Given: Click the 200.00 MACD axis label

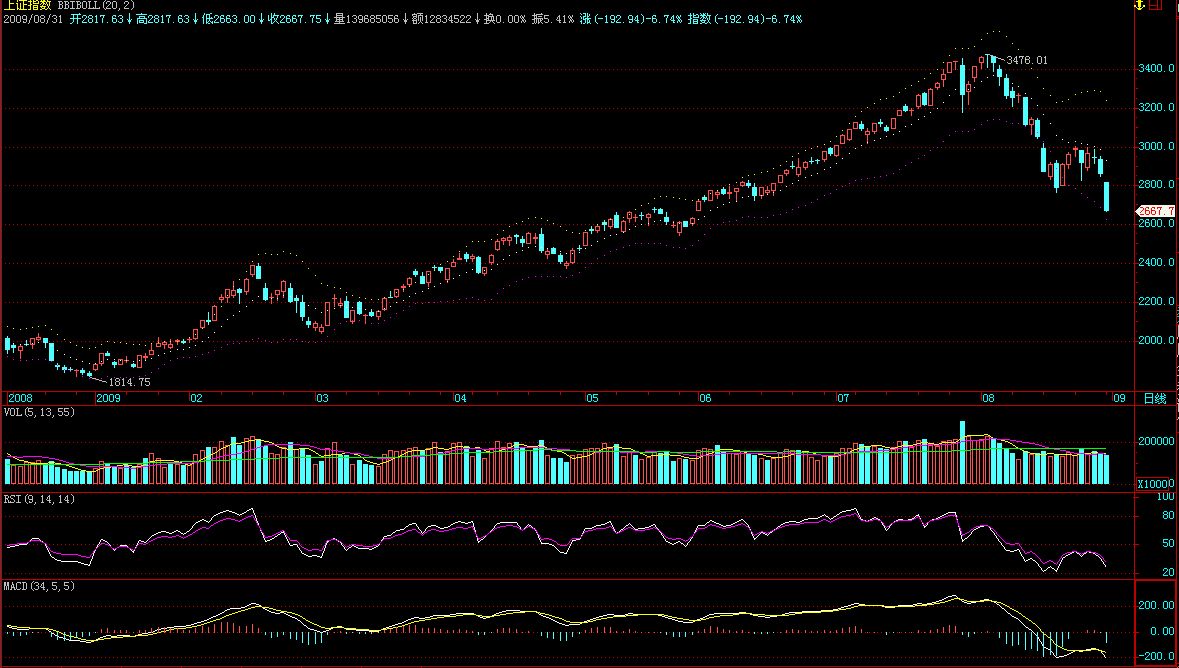Looking at the screenshot, I should (x=1156, y=606).
